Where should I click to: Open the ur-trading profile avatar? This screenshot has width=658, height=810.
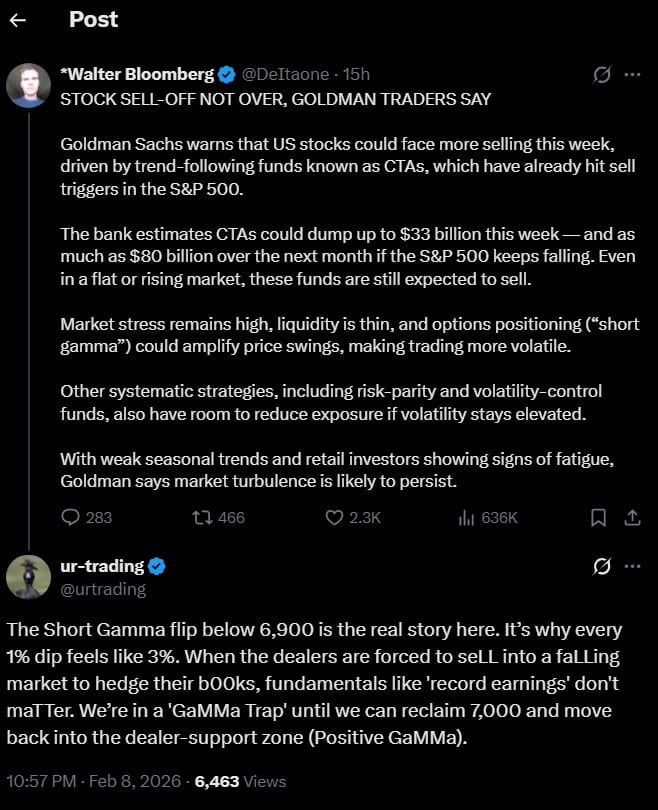point(29,577)
